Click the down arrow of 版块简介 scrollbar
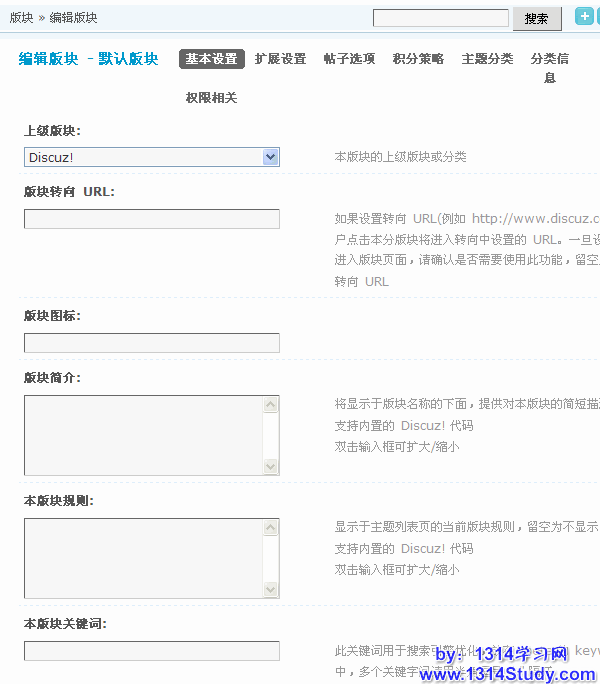600x684 pixels. coord(270,466)
